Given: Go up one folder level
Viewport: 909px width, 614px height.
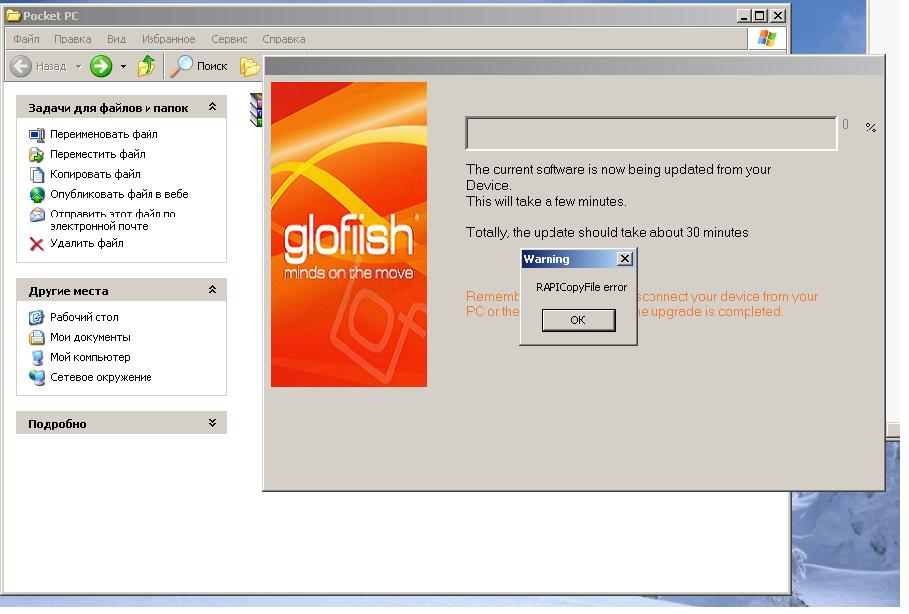Looking at the screenshot, I should [146, 66].
